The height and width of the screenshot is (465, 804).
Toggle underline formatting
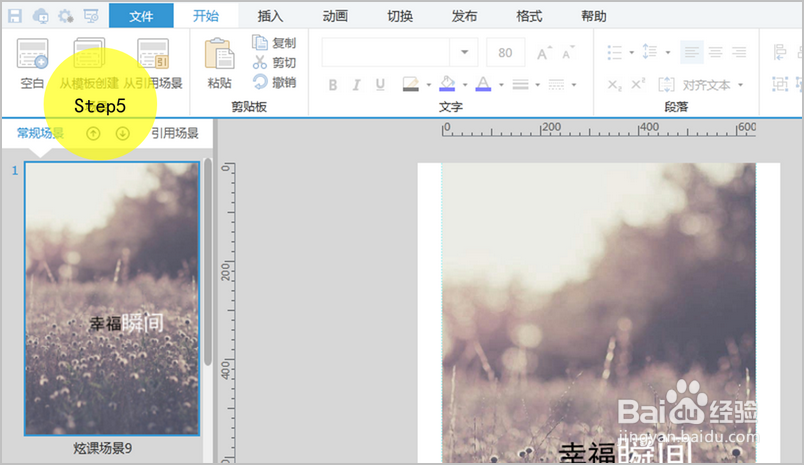pos(380,85)
